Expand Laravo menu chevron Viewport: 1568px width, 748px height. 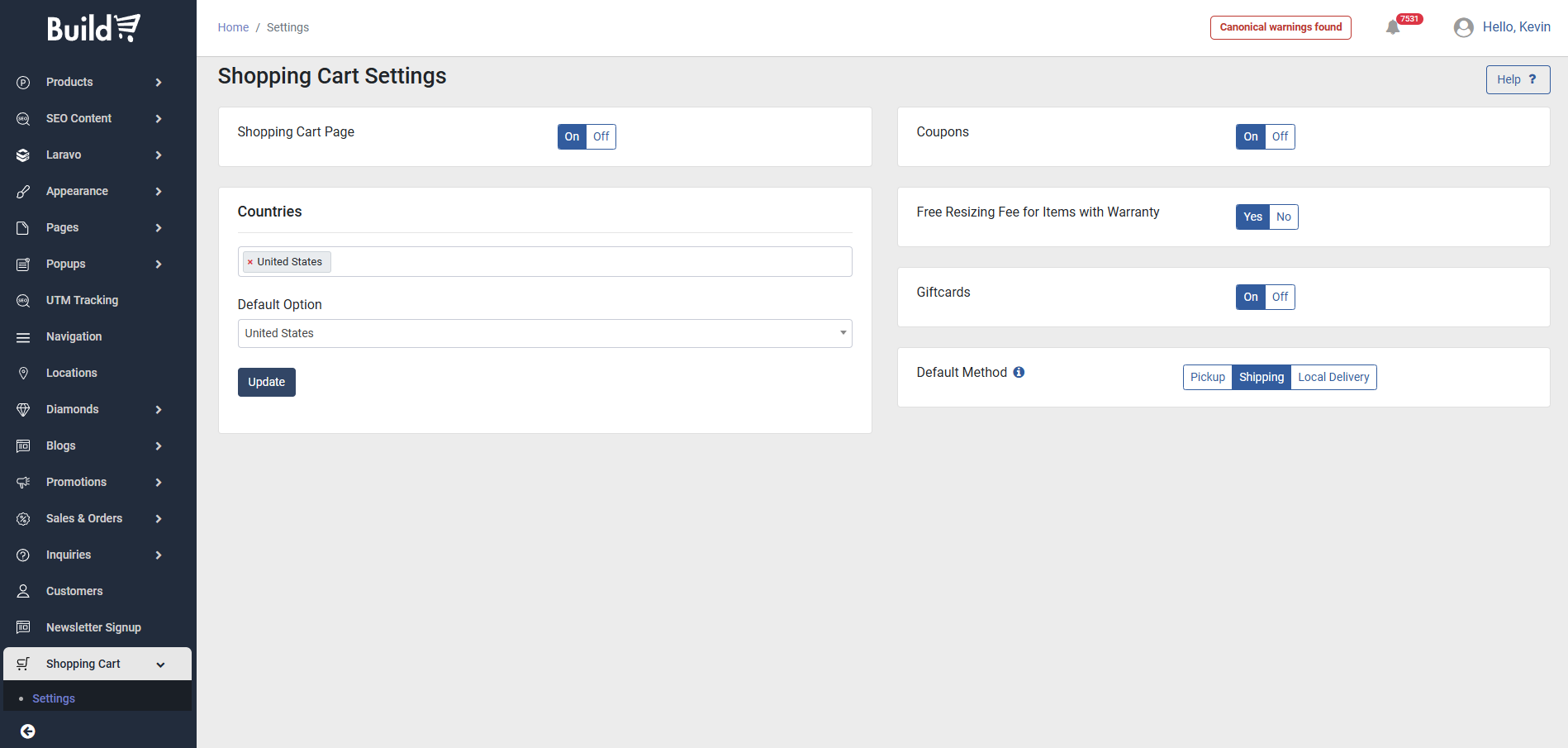tap(159, 155)
